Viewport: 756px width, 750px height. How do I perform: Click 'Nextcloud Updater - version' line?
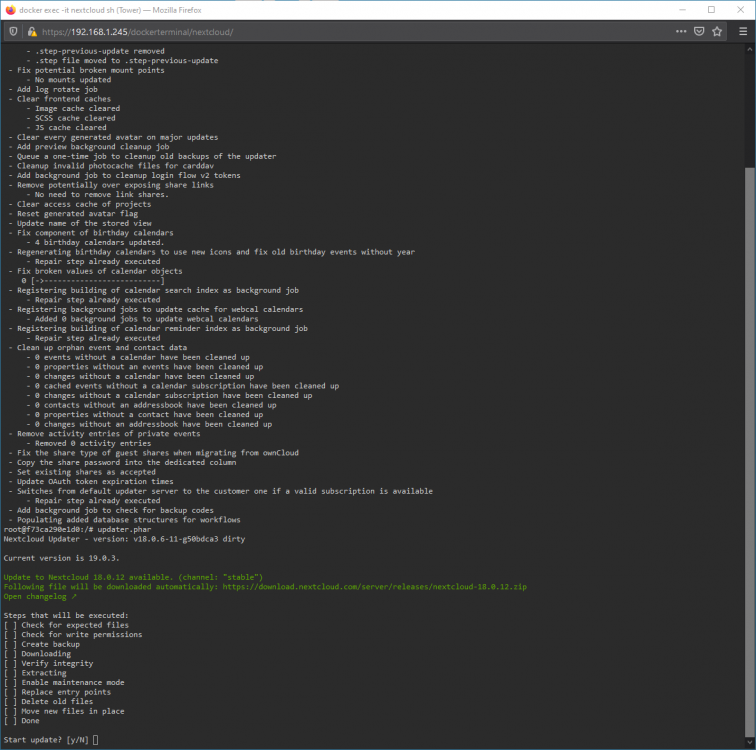click(124, 539)
